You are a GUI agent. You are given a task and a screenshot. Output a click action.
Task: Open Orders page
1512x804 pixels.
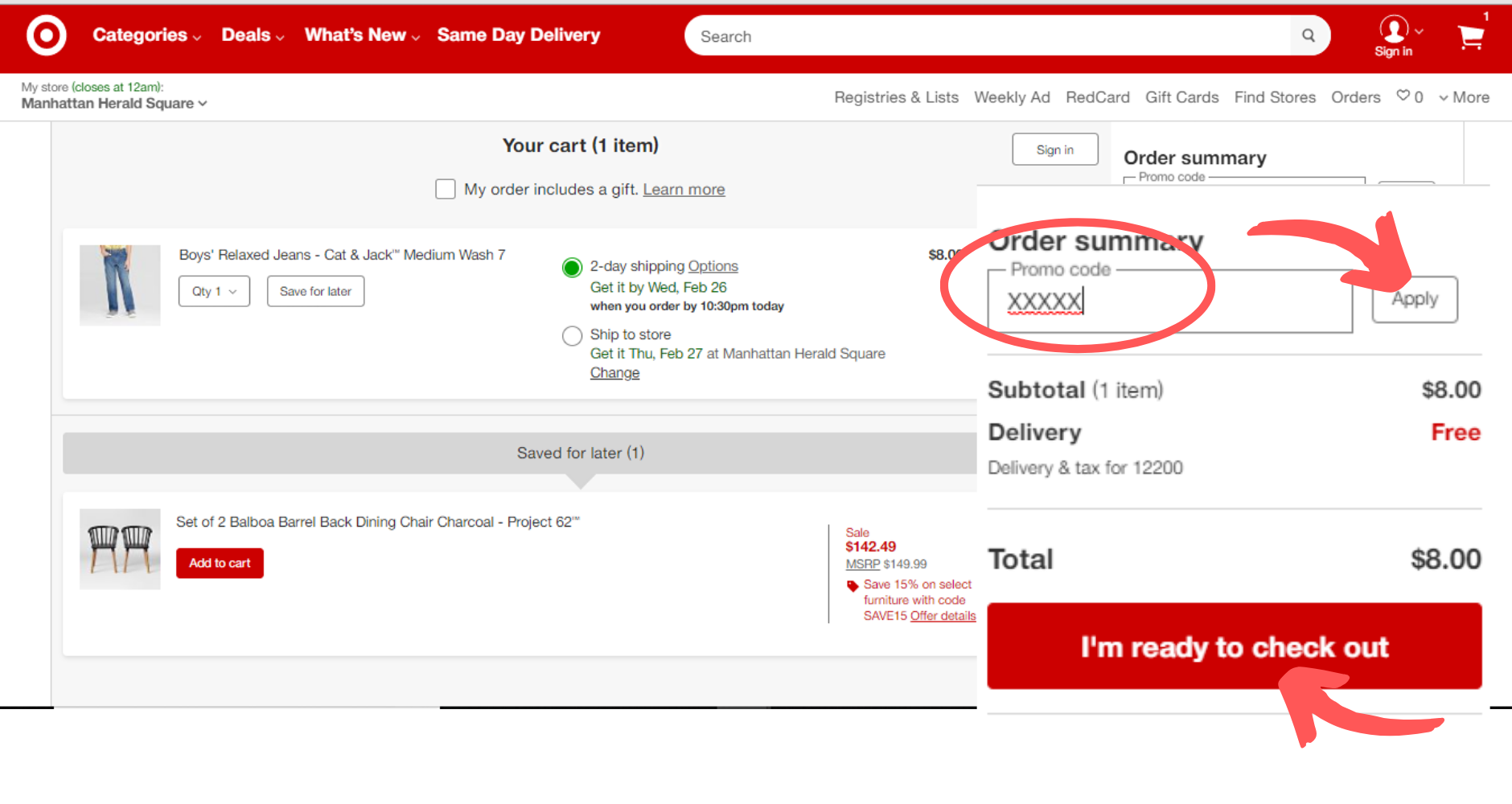tap(1355, 97)
